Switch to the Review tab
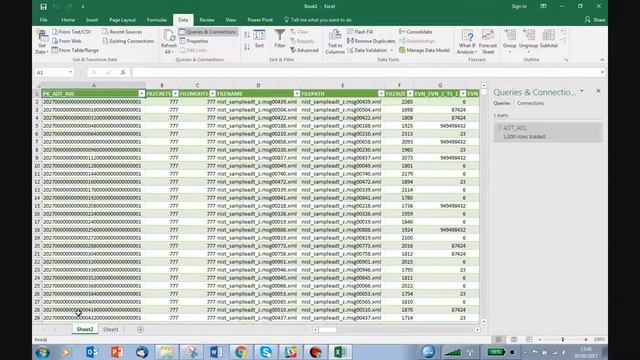 (x=207, y=20)
